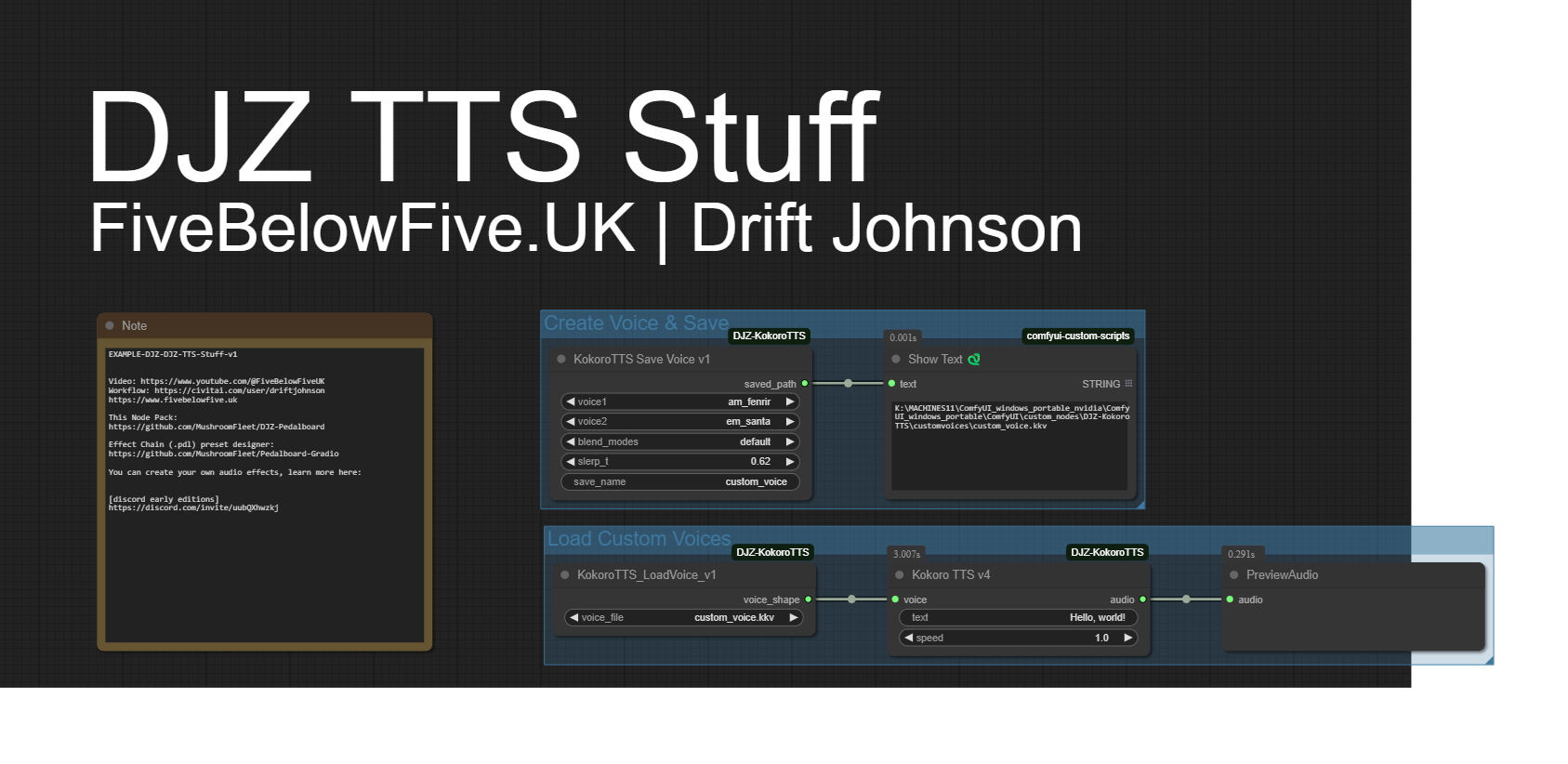The width and height of the screenshot is (1568, 764).
Task: Select the Kokoro TTS v4 node title
Action: point(951,574)
